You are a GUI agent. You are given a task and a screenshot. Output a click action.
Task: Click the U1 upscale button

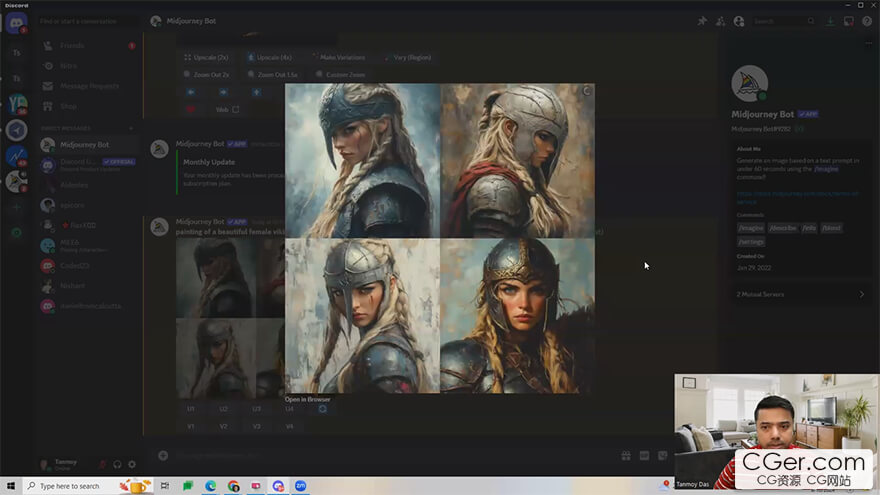tap(191, 409)
